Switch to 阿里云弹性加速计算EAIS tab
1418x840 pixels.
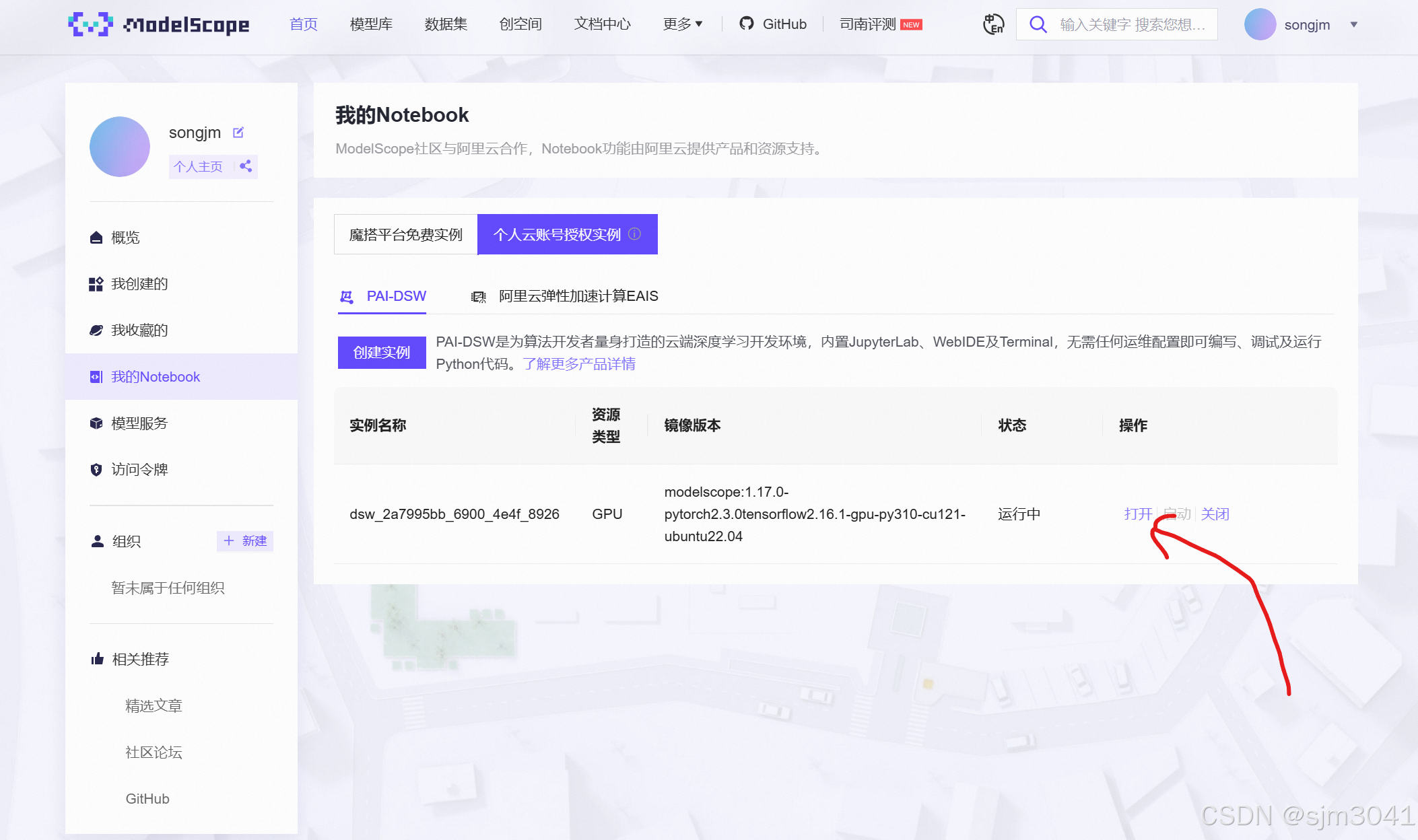565,297
